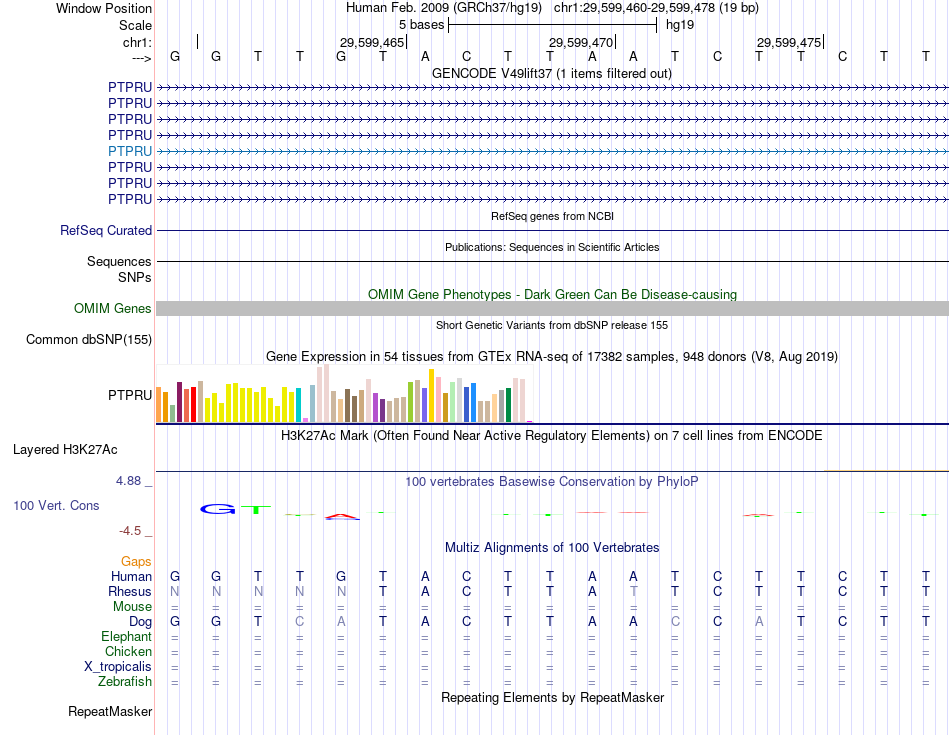Image resolution: width=950 pixels, height=735 pixels.
Task: Open the 100 Vert. Cons label
Action: [x=56, y=505]
